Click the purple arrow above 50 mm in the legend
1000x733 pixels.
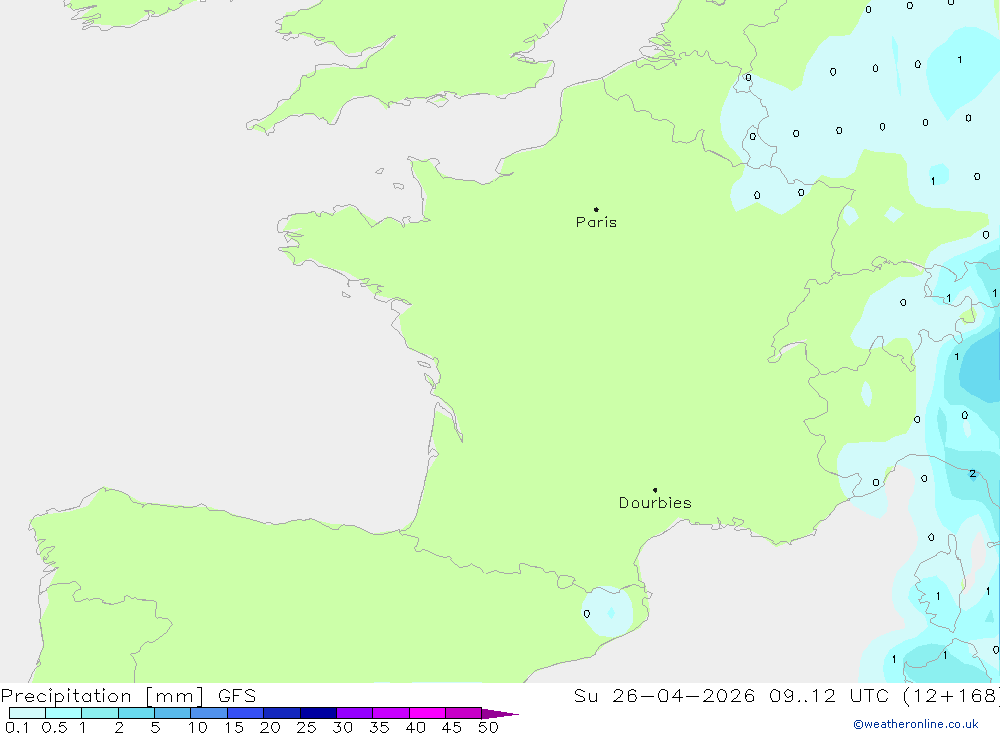(x=500, y=714)
